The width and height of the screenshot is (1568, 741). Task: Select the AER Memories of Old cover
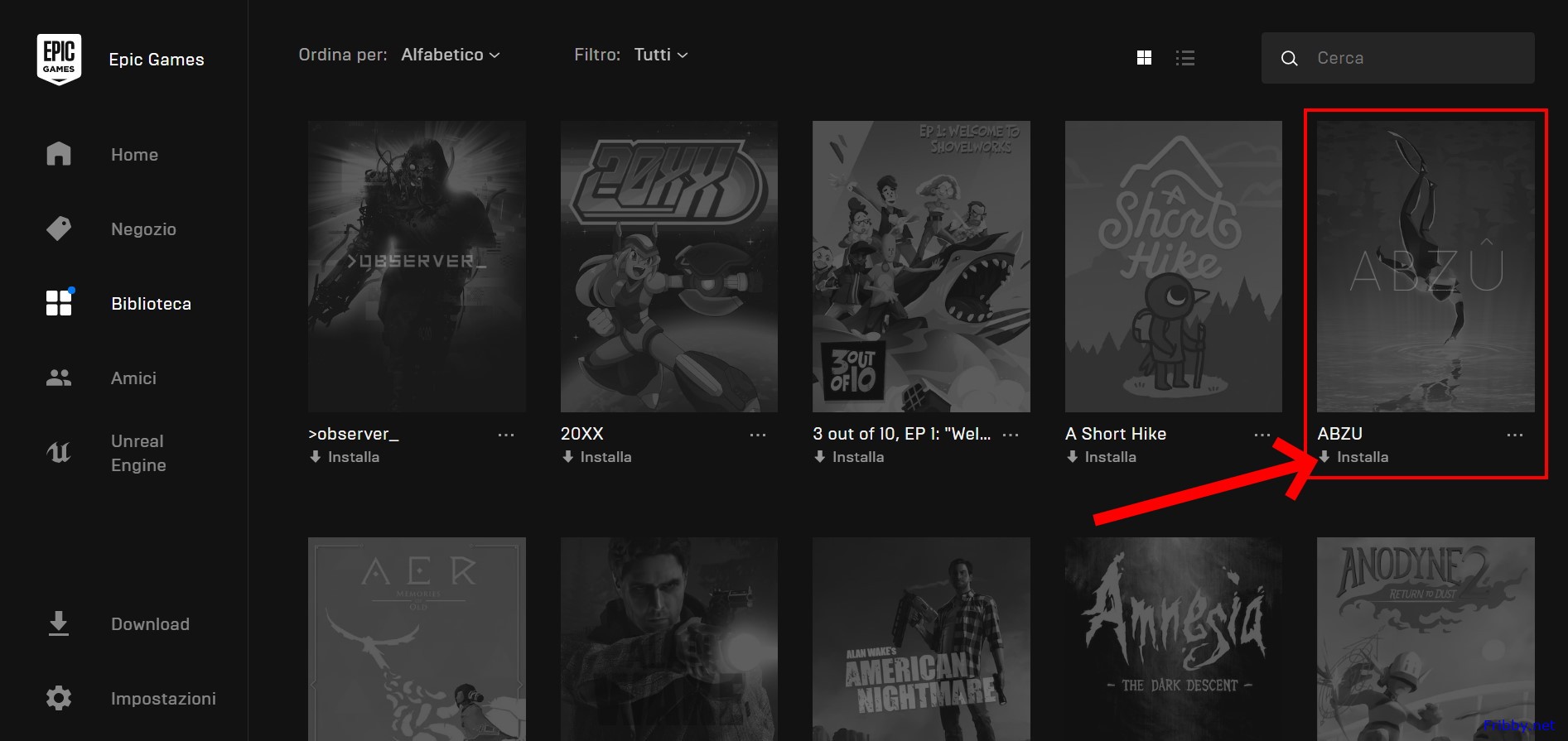[417, 639]
